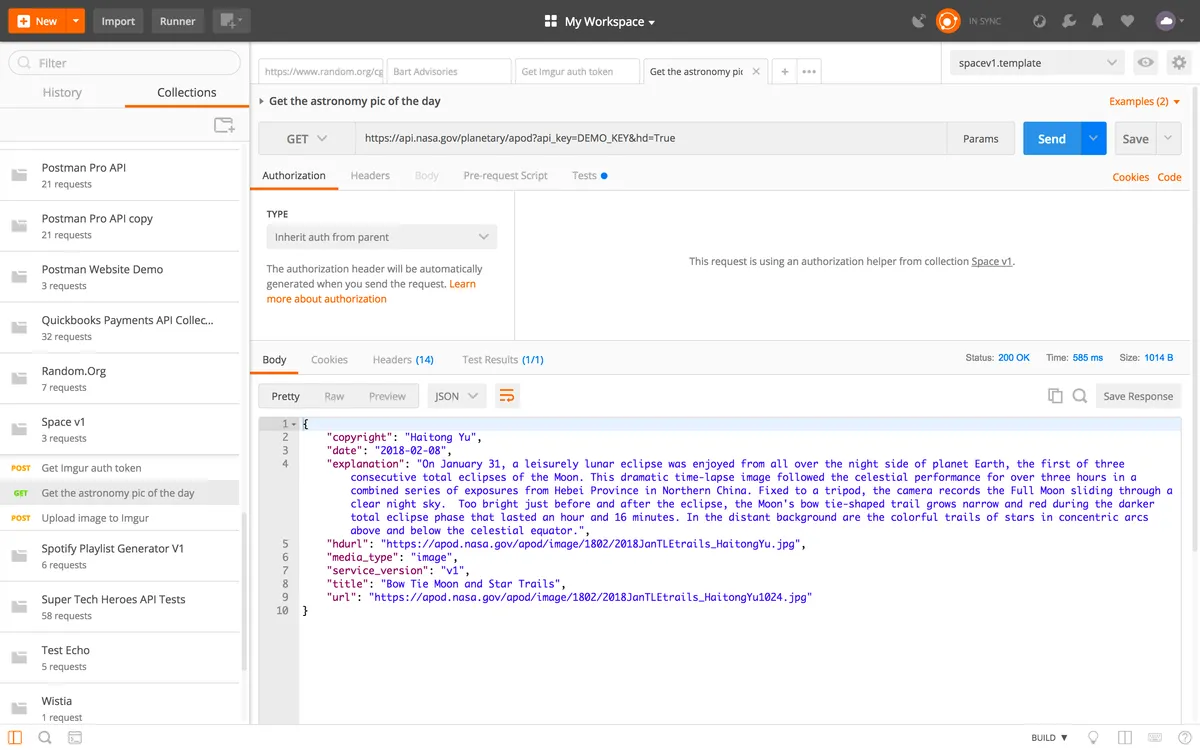This screenshot has width=1200, height=750.
Task: Copy response body to clipboard
Action: click(x=1055, y=396)
